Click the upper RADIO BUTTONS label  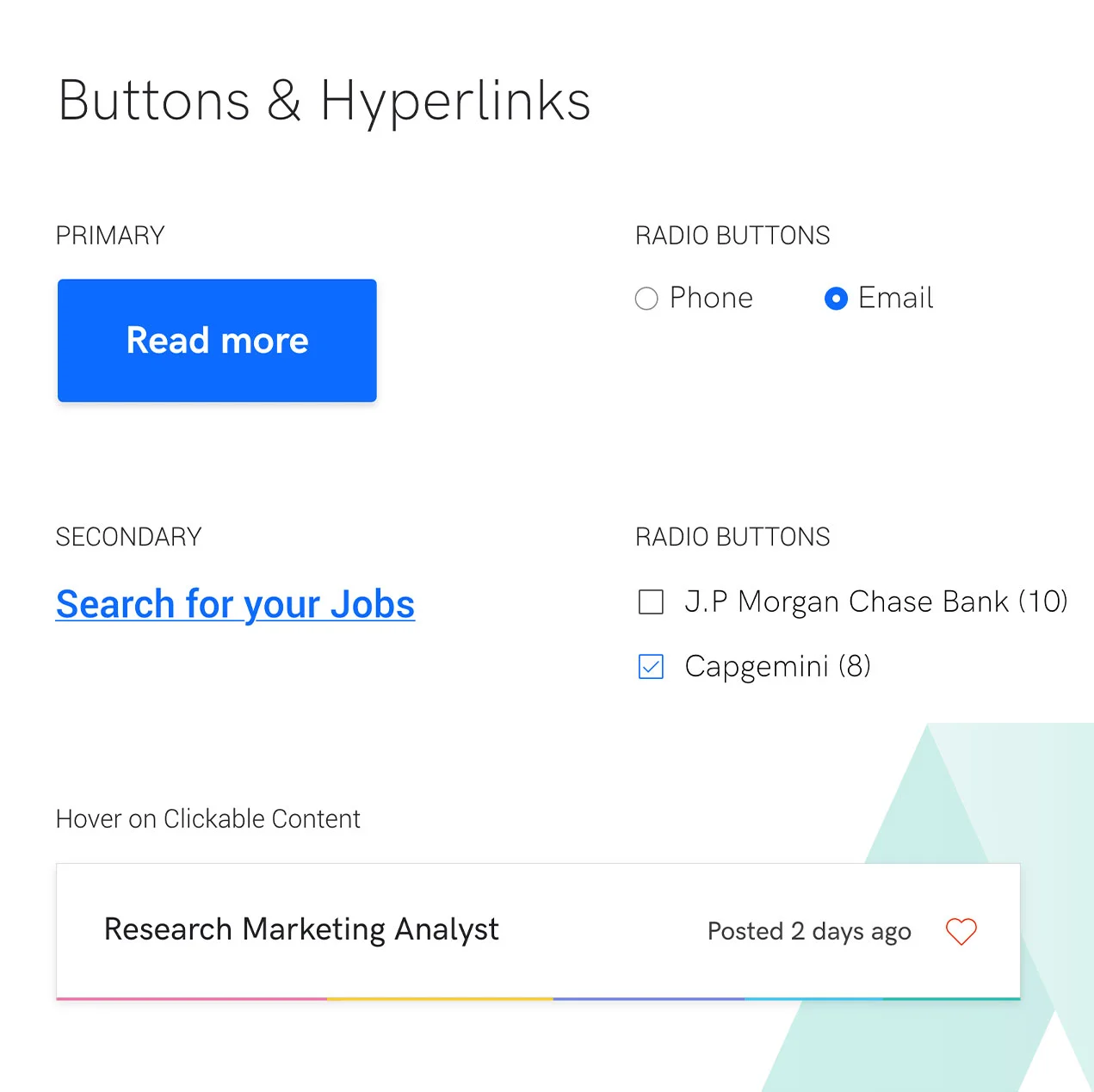(732, 235)
